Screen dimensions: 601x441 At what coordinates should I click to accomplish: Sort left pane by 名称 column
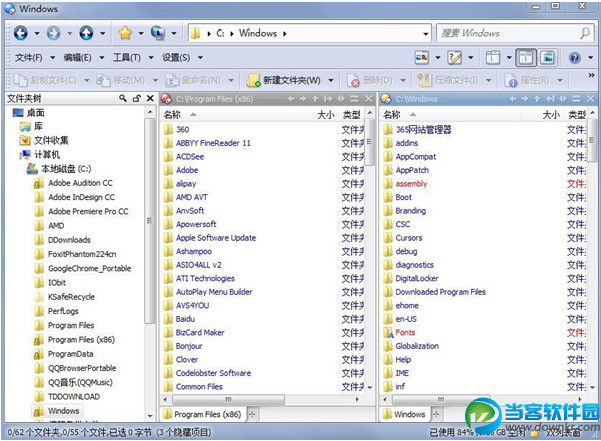coord(172,115)
